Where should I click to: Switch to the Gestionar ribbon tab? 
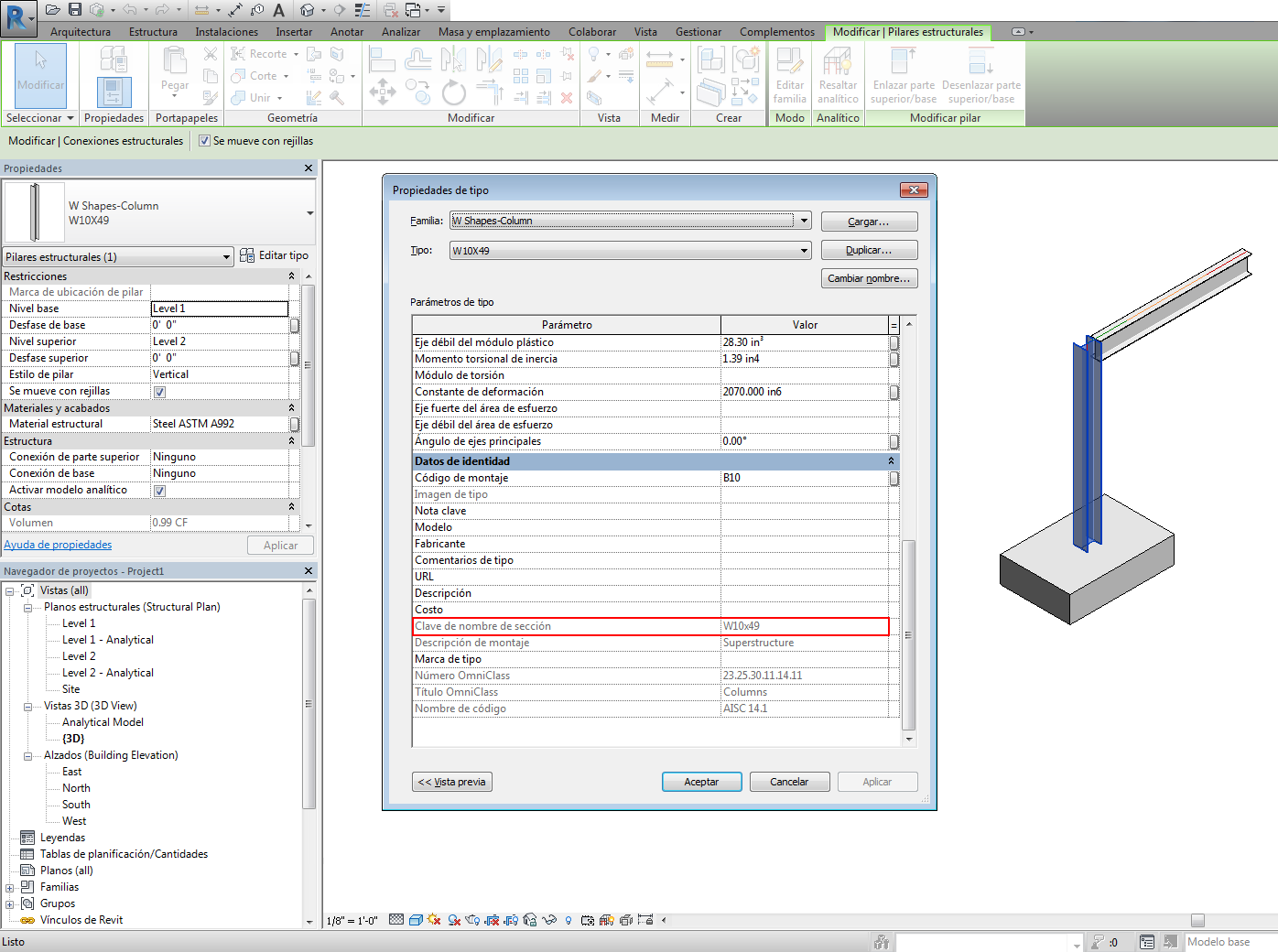click(698, 32)
